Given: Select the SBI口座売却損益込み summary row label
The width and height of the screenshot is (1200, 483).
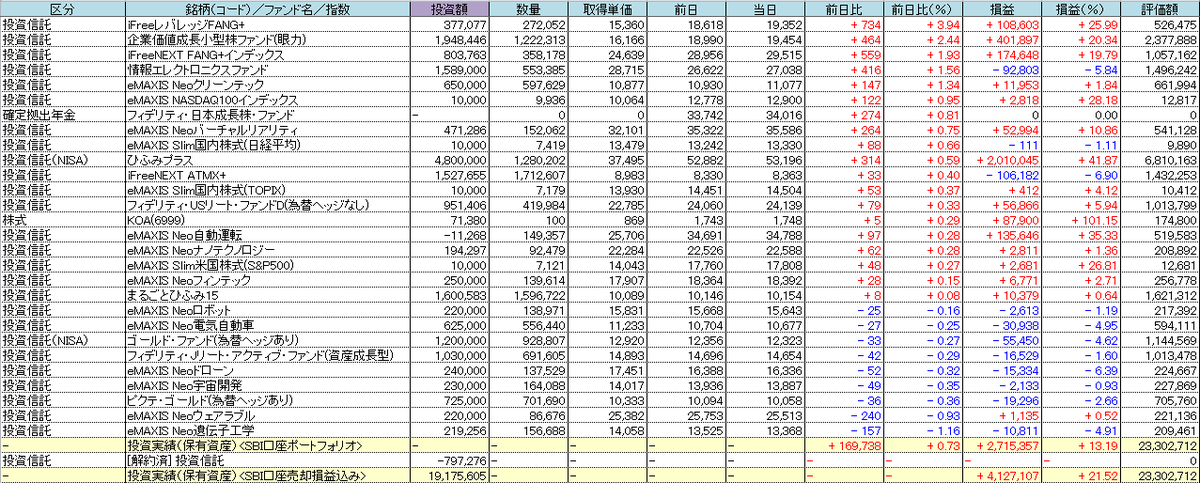Looking at the screenshot, I should pyautogui.click(x=268, y=476).
